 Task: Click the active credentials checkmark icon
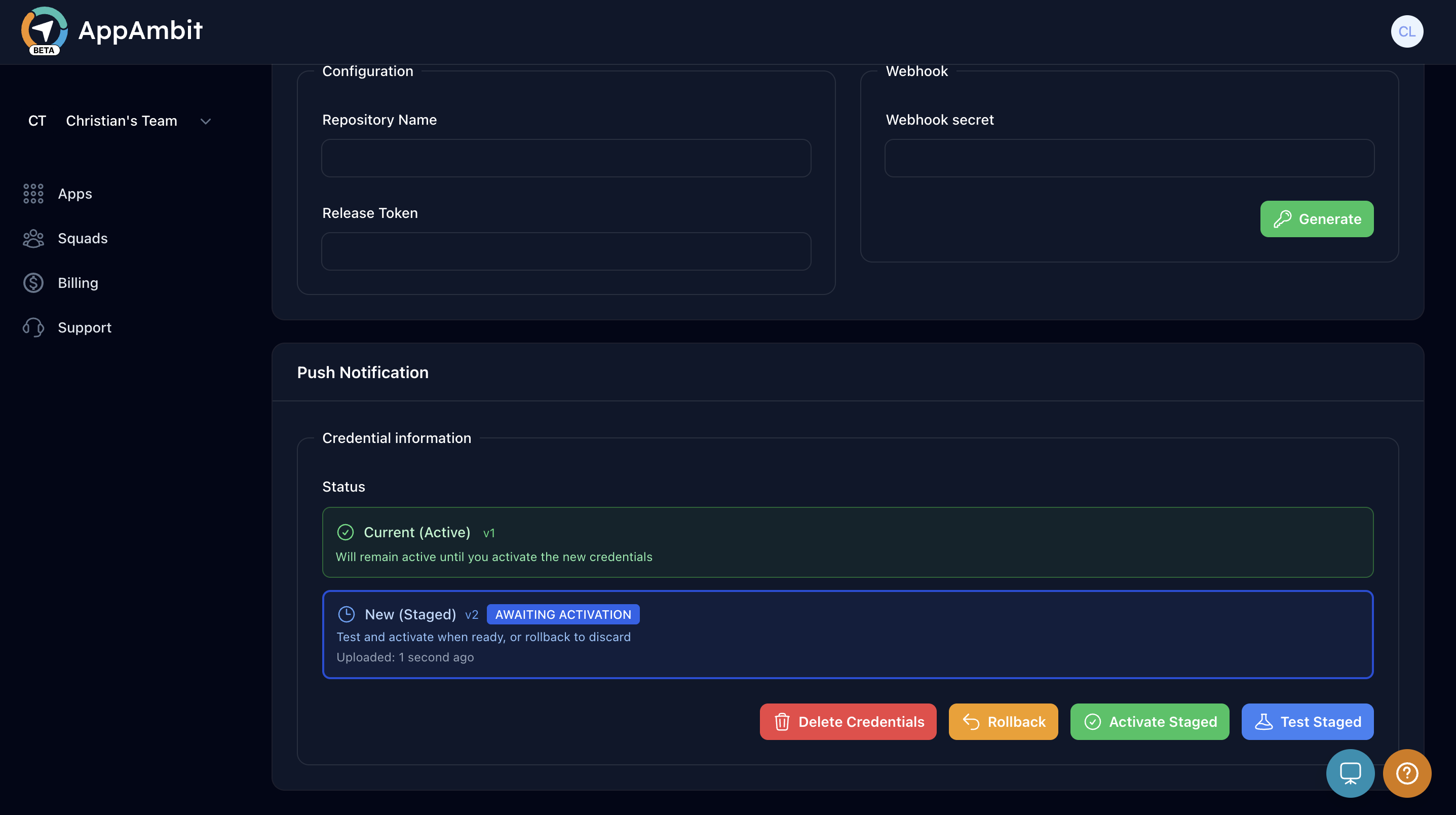[346, 532]
